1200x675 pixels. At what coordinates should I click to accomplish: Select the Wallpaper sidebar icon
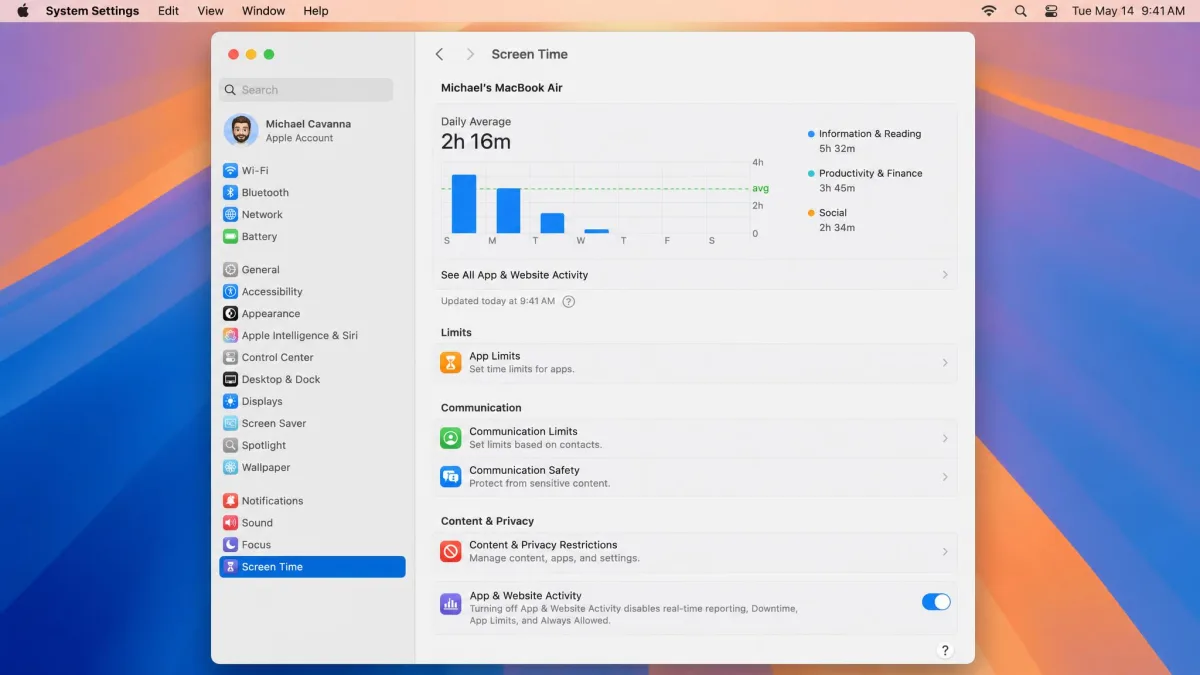click(x=230, y=467)
